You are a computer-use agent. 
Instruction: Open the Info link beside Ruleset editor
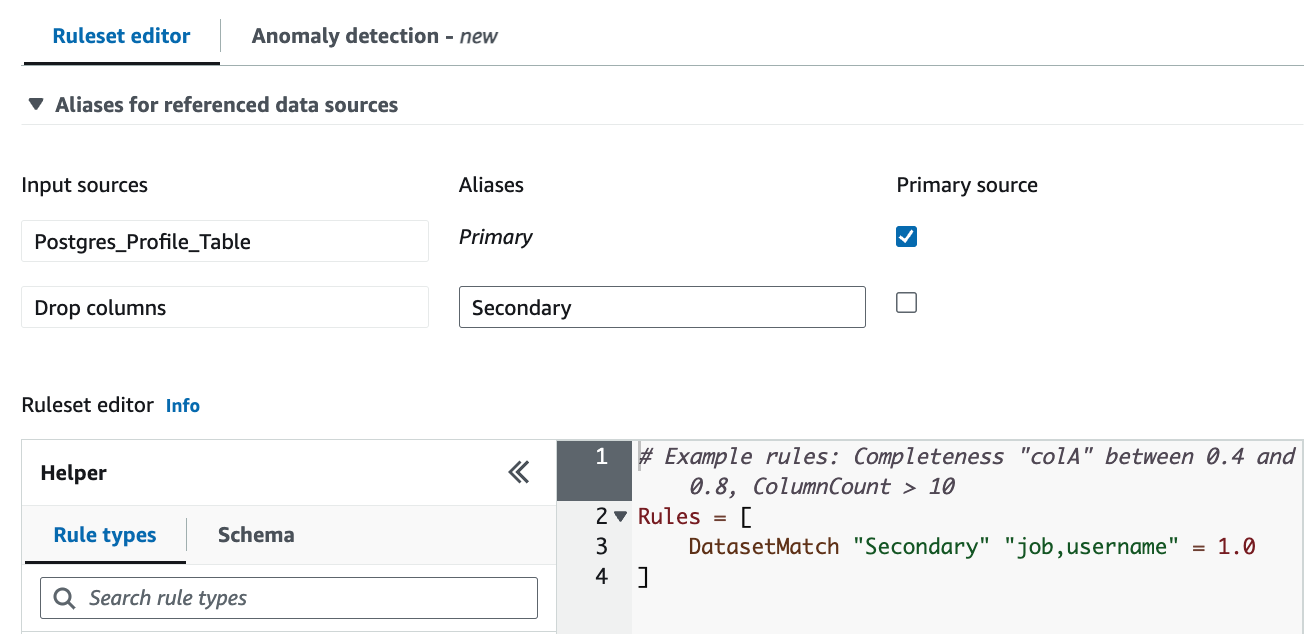pos(183,406)
